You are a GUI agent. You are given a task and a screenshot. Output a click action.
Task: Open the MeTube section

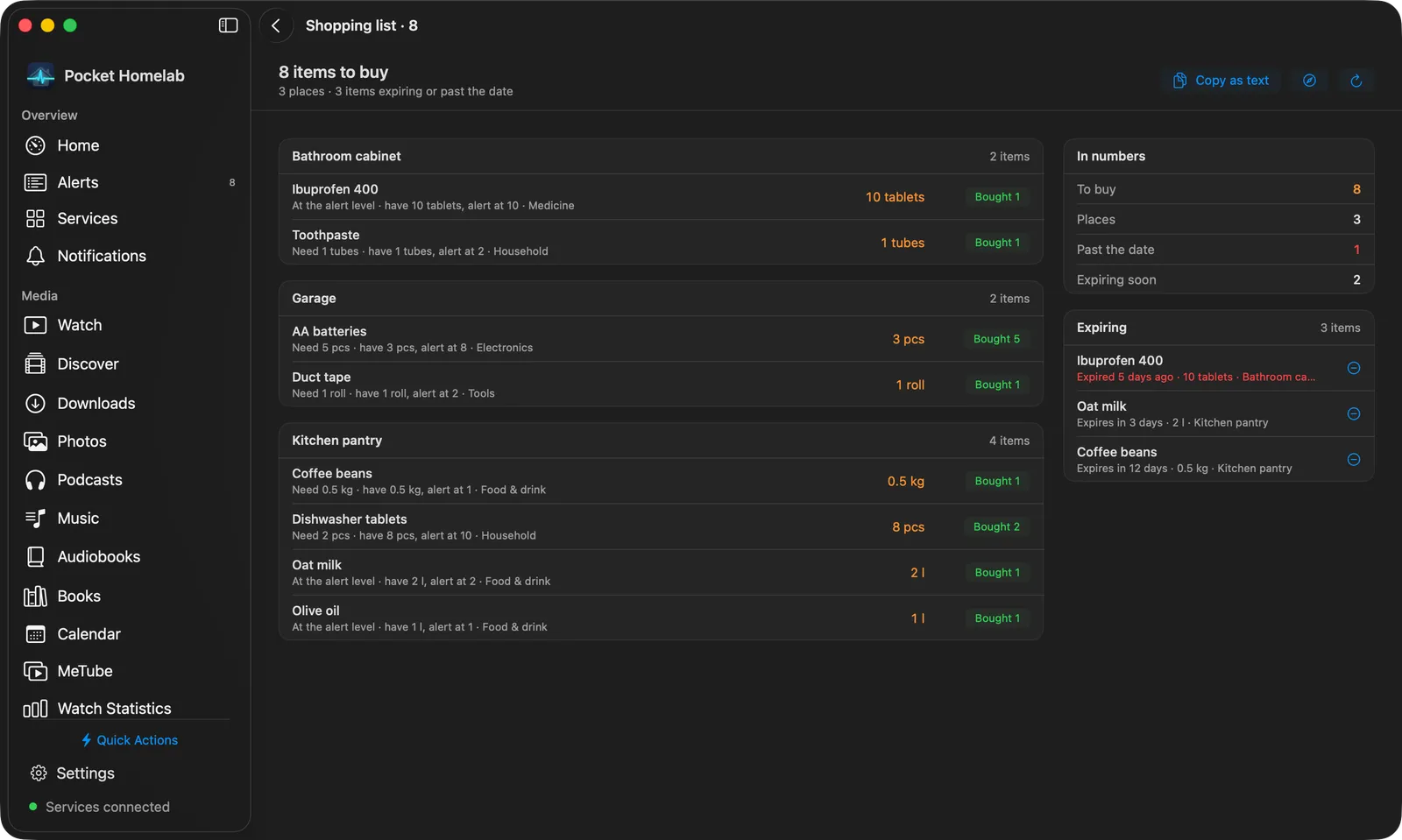point(128,671)
